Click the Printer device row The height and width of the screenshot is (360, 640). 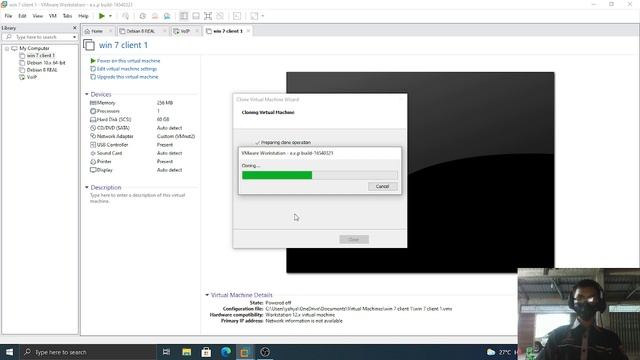pos(143,162)
